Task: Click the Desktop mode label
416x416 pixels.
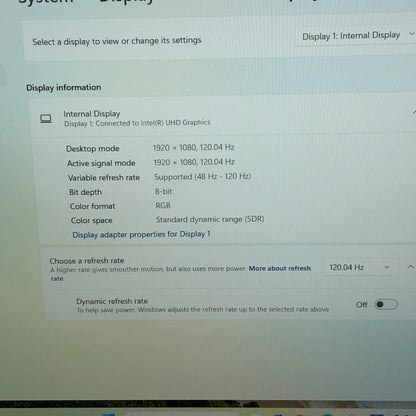Action: (x=92, y=149)
